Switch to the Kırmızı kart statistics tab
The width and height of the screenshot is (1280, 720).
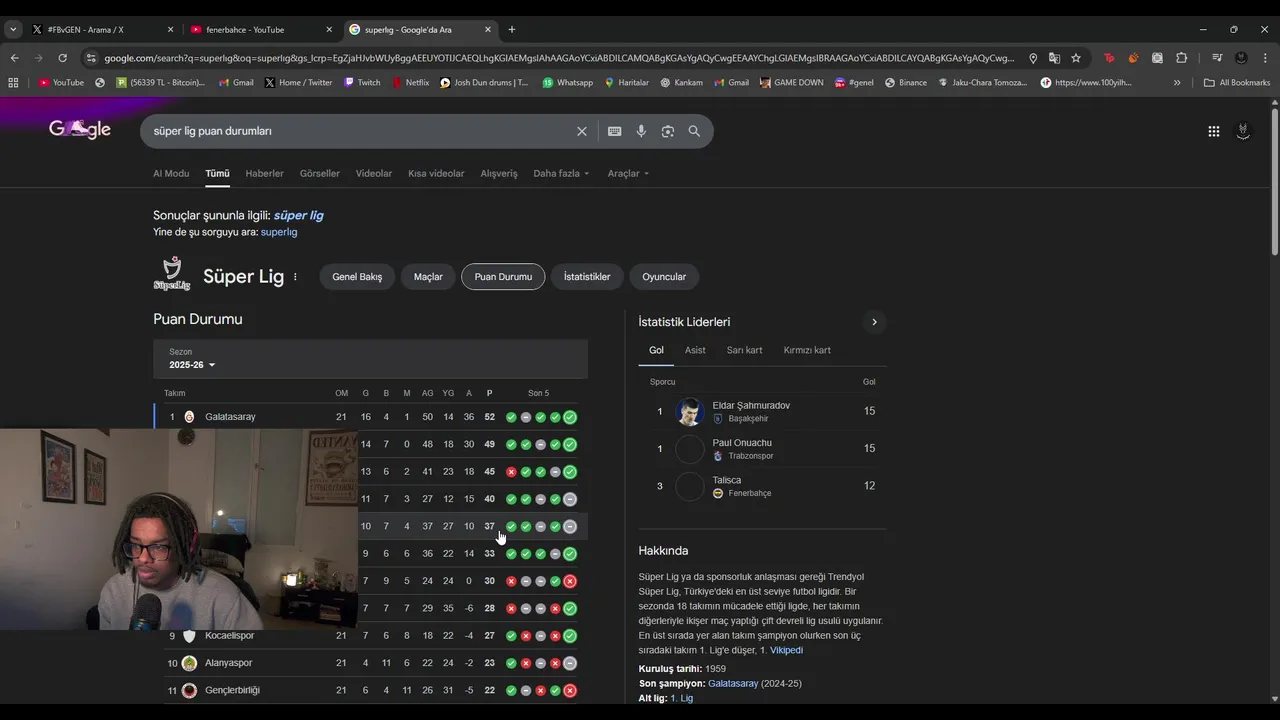coord(807,350)
